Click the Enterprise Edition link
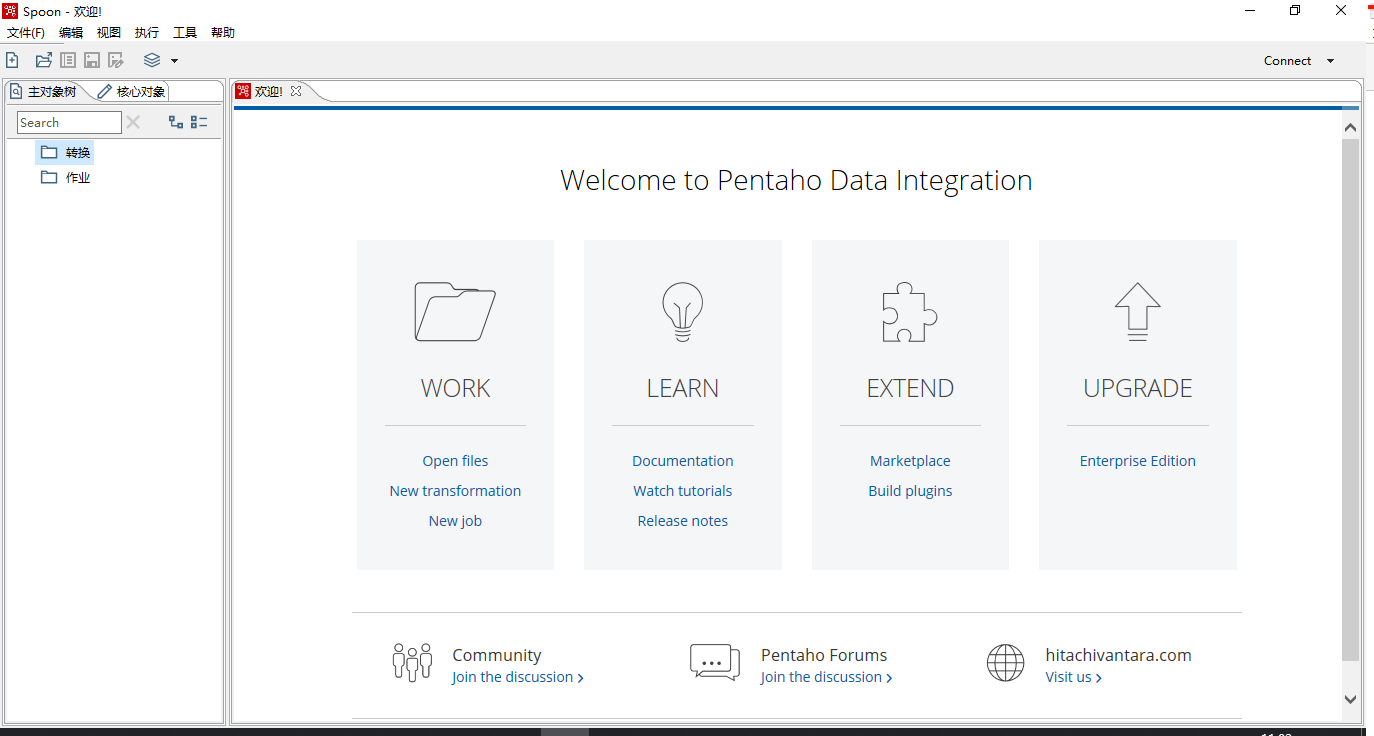 (x=1138, y=461)
